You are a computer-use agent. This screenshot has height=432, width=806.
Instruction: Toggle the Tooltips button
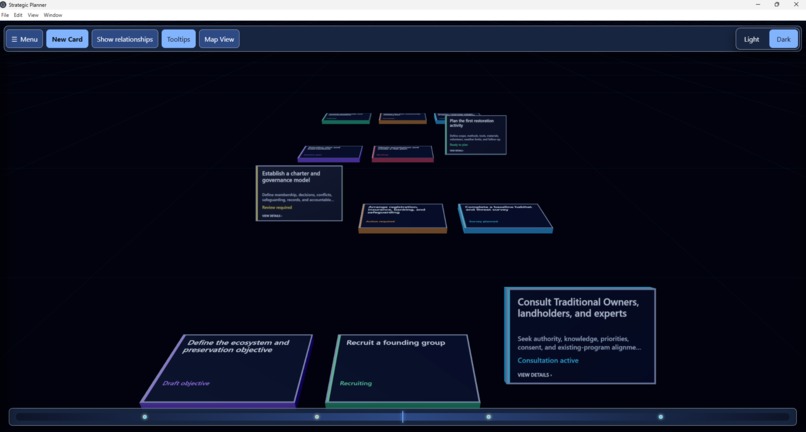click(x=178, y=39)
